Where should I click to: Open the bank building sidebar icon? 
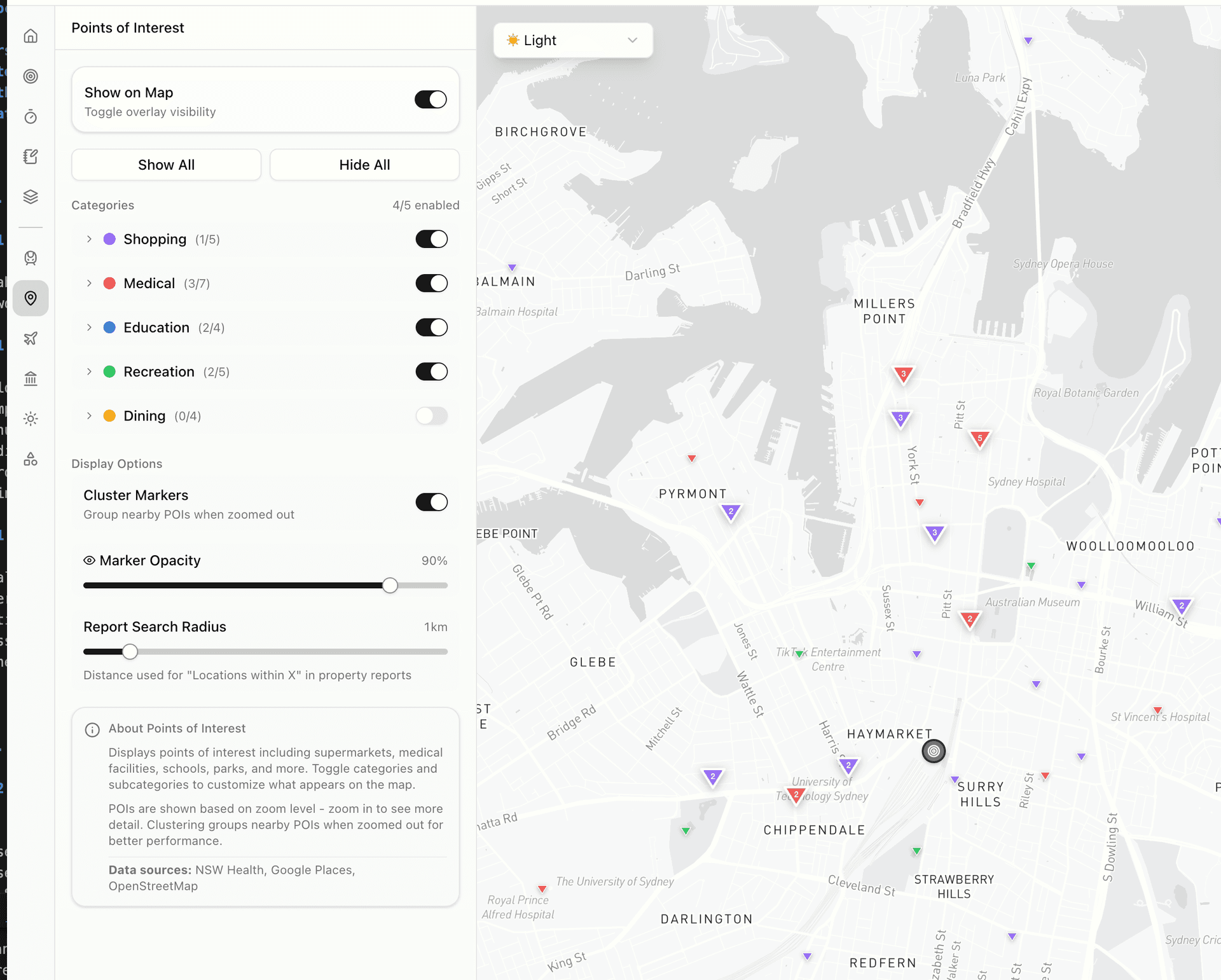pos(31,379)
